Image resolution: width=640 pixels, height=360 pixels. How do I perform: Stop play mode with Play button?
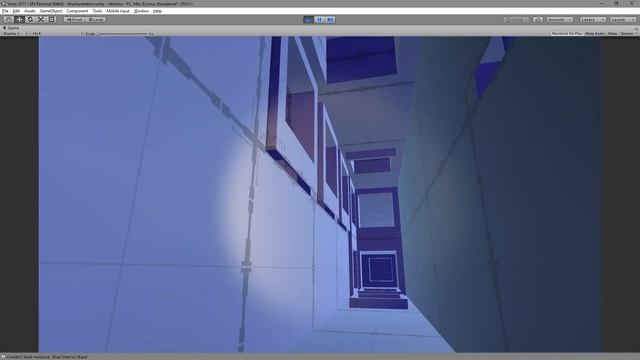click(309, 20)
